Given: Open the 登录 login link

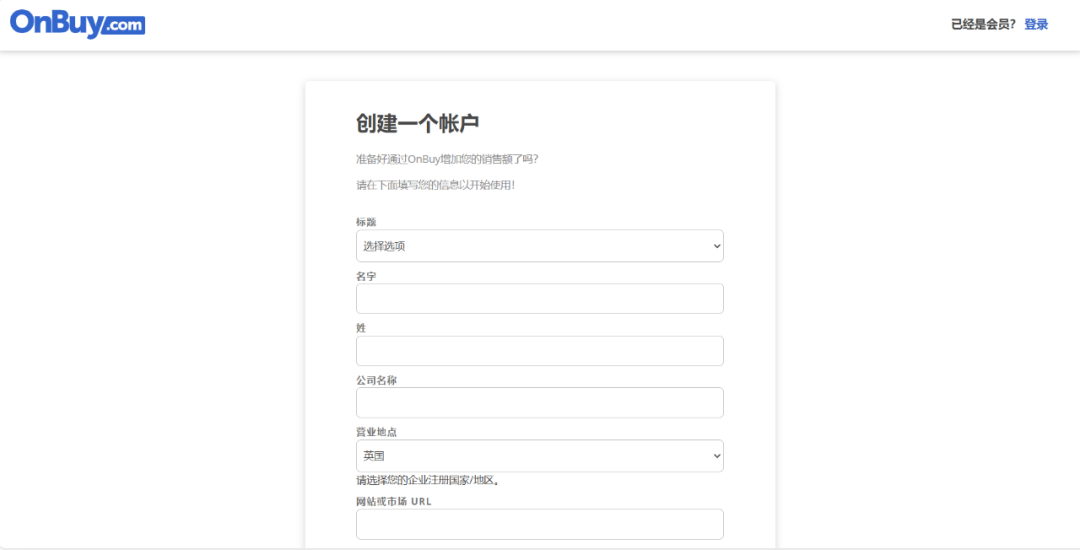Looking at the screenshot, I should [x=1036, y=25].
